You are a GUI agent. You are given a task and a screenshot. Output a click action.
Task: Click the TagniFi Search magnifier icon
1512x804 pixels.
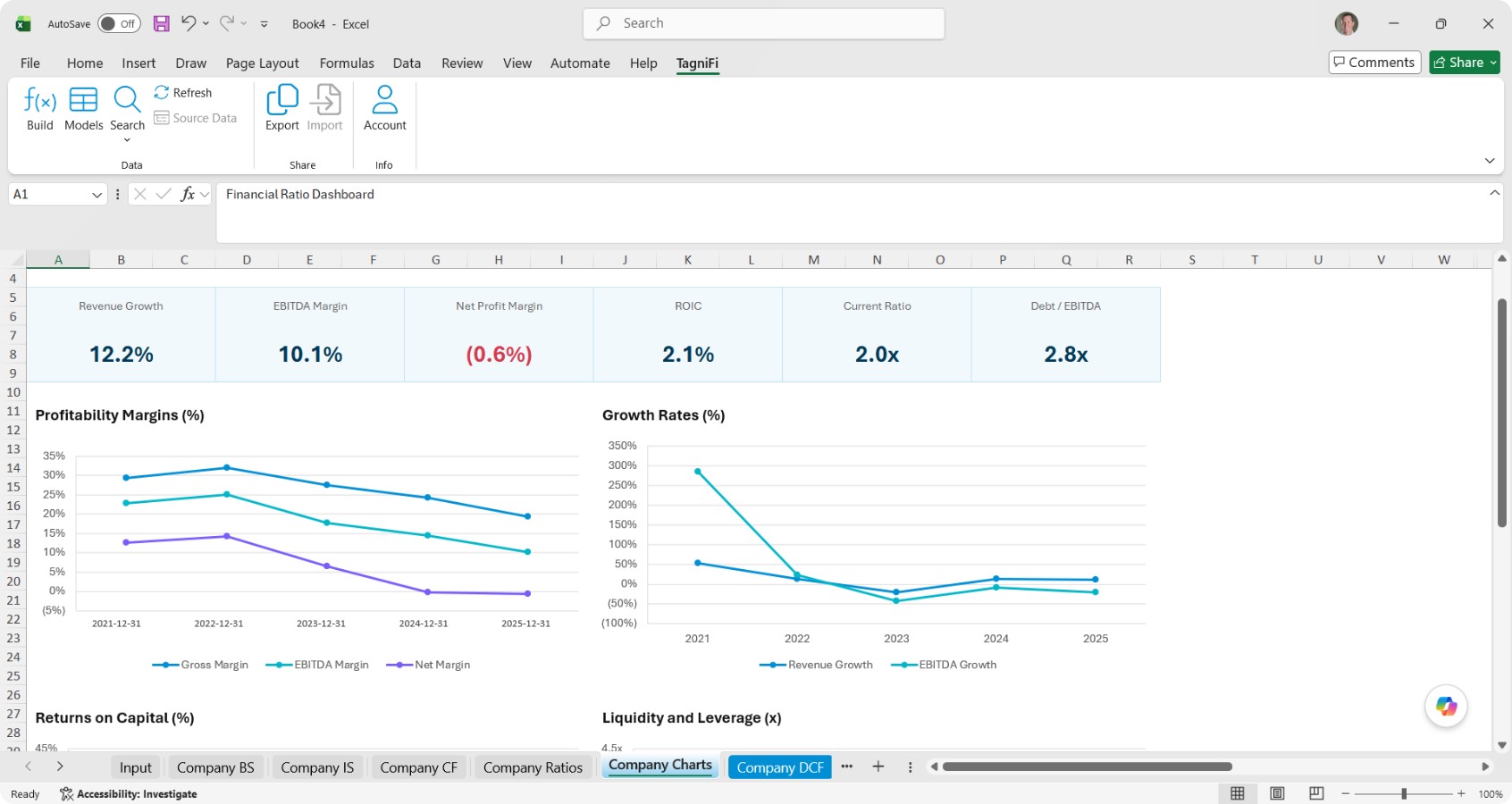click(127, 99)
